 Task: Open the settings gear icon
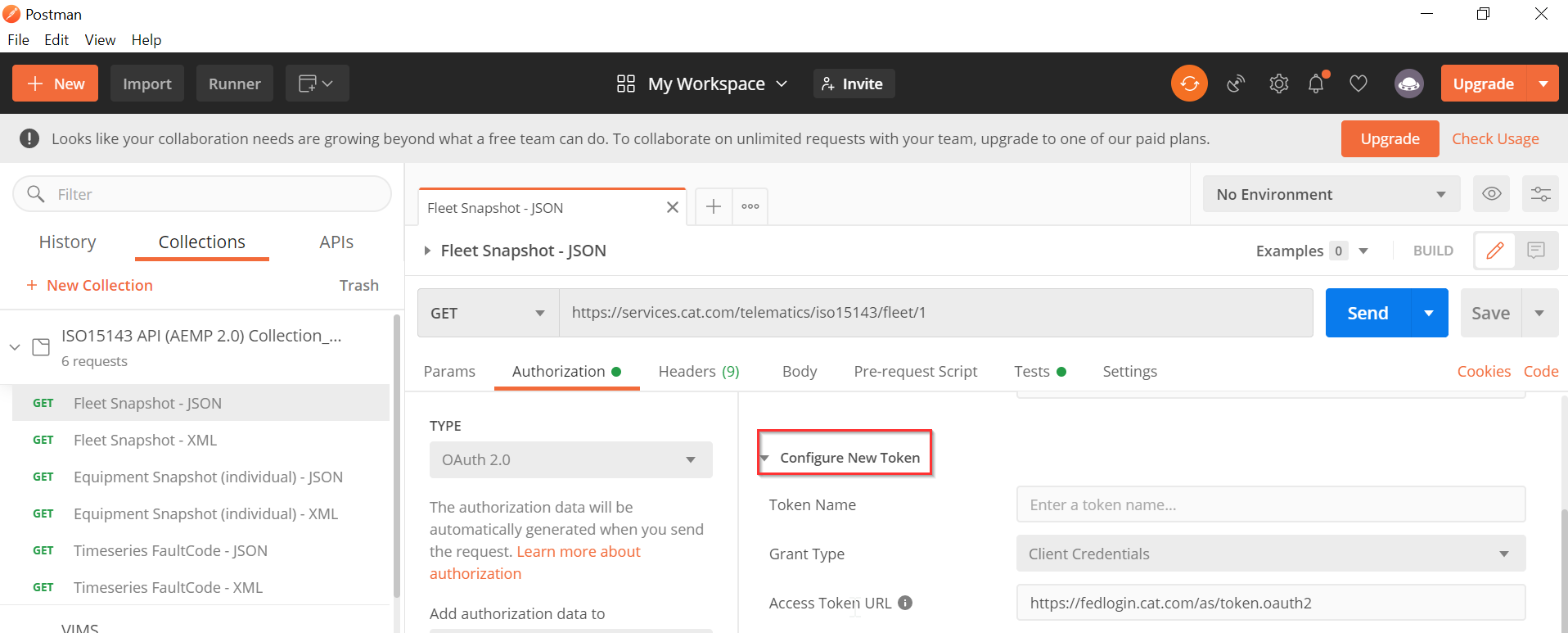click(x=1278, y=84)
